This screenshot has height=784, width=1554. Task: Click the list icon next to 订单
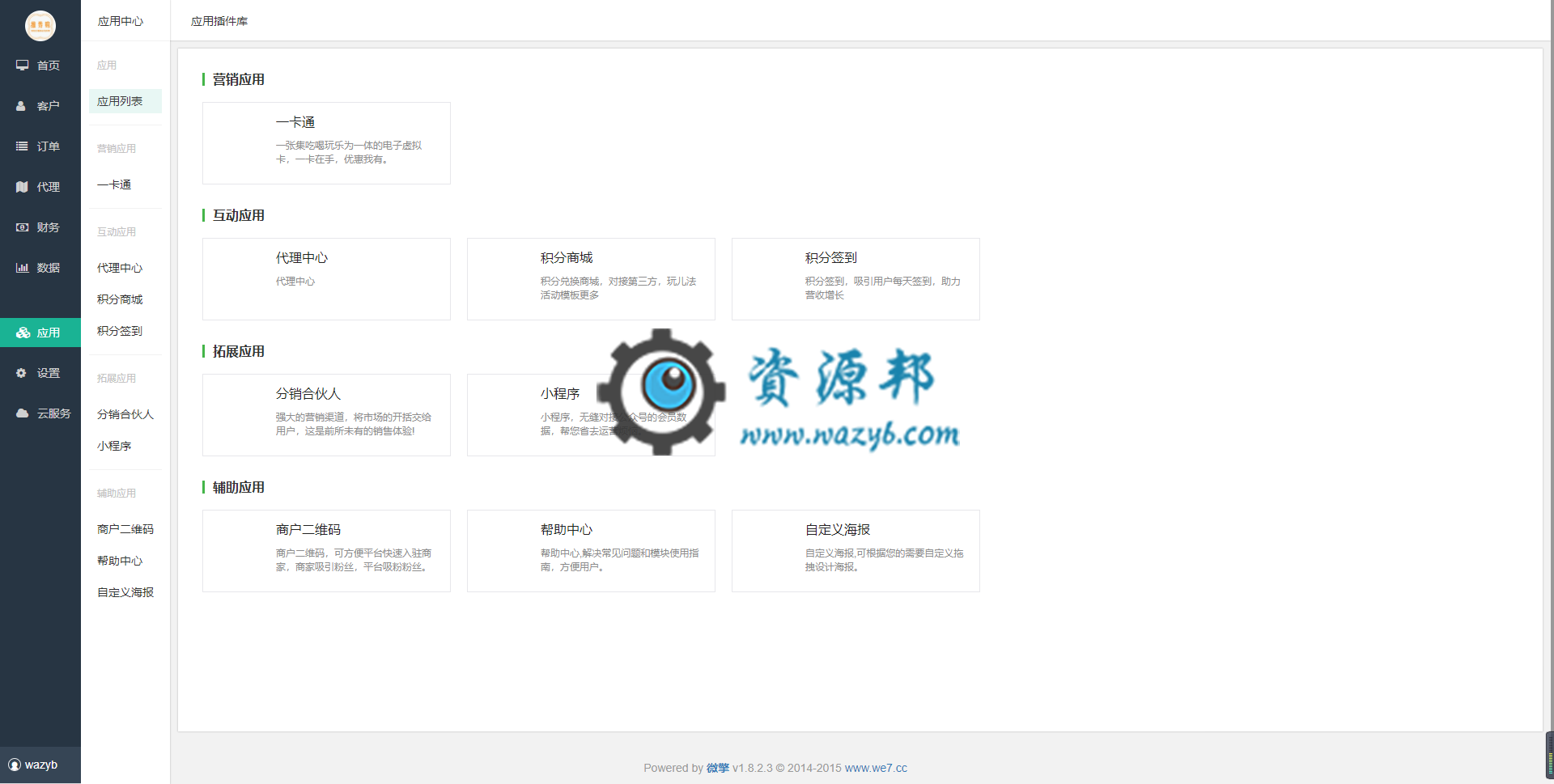pyautogui.click(x=22, y=146)
